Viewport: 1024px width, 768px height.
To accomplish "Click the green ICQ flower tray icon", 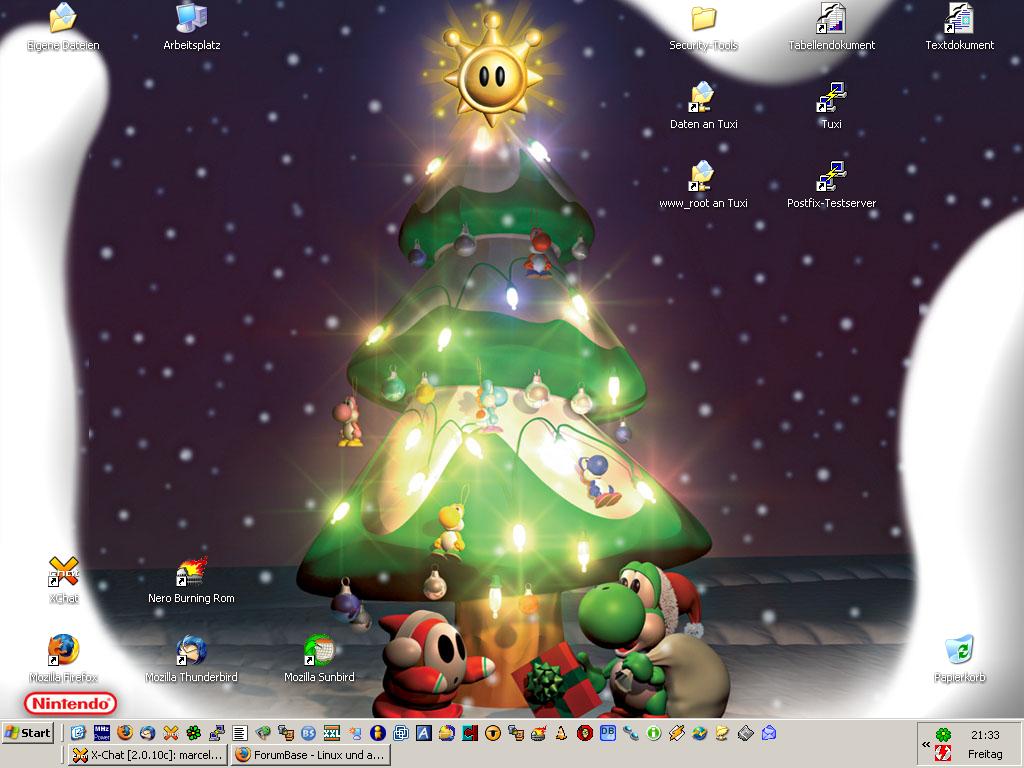I will pyautogui.click(x=943, y=735).
